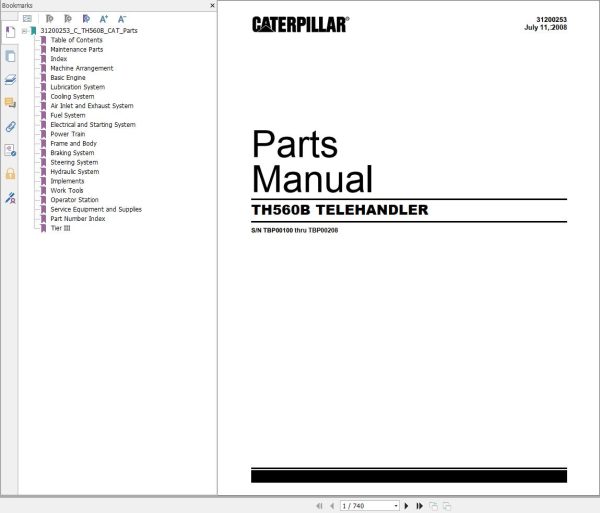Viewport: 600px width, 513px height.
Task: Click the bookmark icon beside Work Tools
Action: pyautogui.click(x=43, y=190)
